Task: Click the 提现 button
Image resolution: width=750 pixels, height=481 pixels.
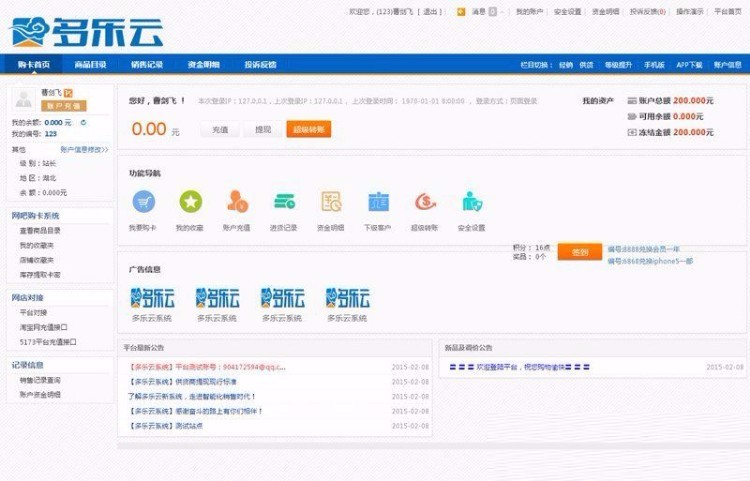Action: click(263, 130)
